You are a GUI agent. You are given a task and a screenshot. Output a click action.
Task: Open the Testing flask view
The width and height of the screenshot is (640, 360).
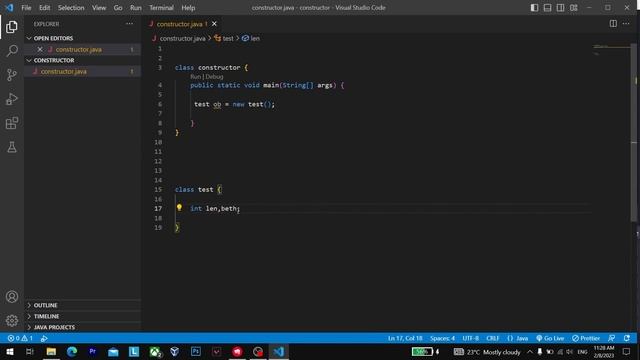[x=12, y=147]
